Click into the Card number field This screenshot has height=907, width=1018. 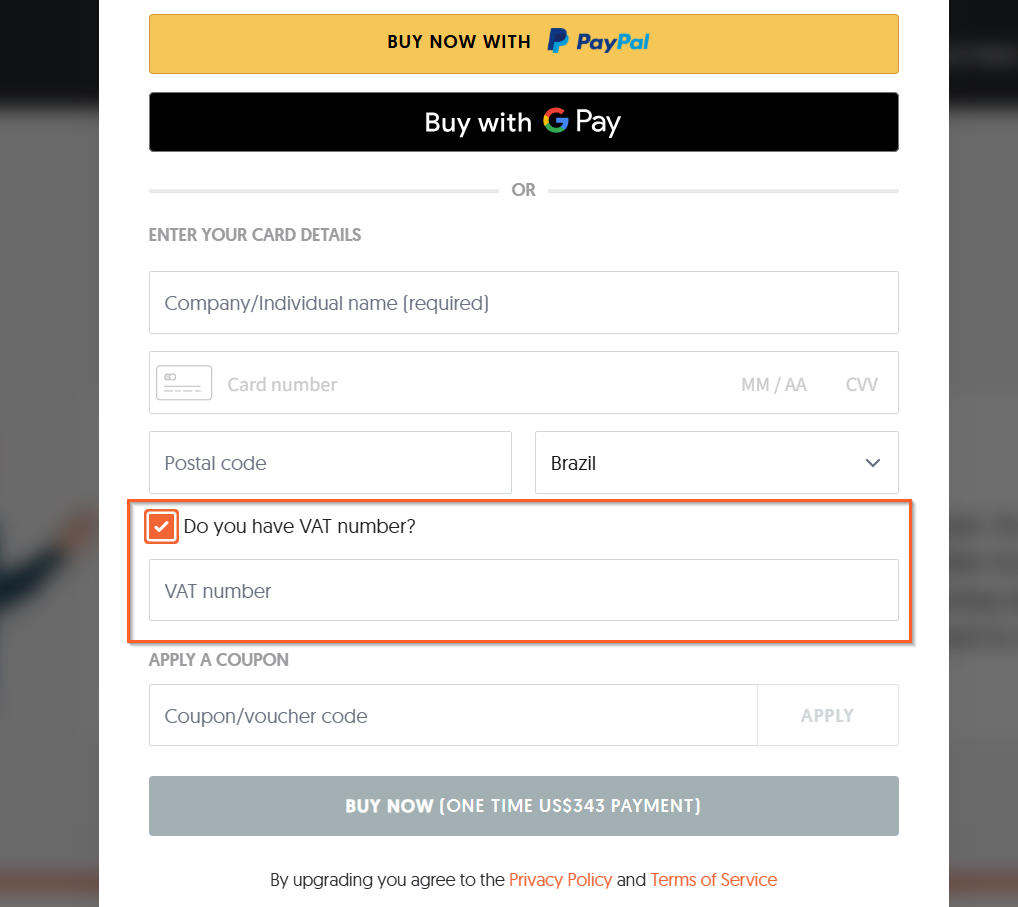click(450, 384)
